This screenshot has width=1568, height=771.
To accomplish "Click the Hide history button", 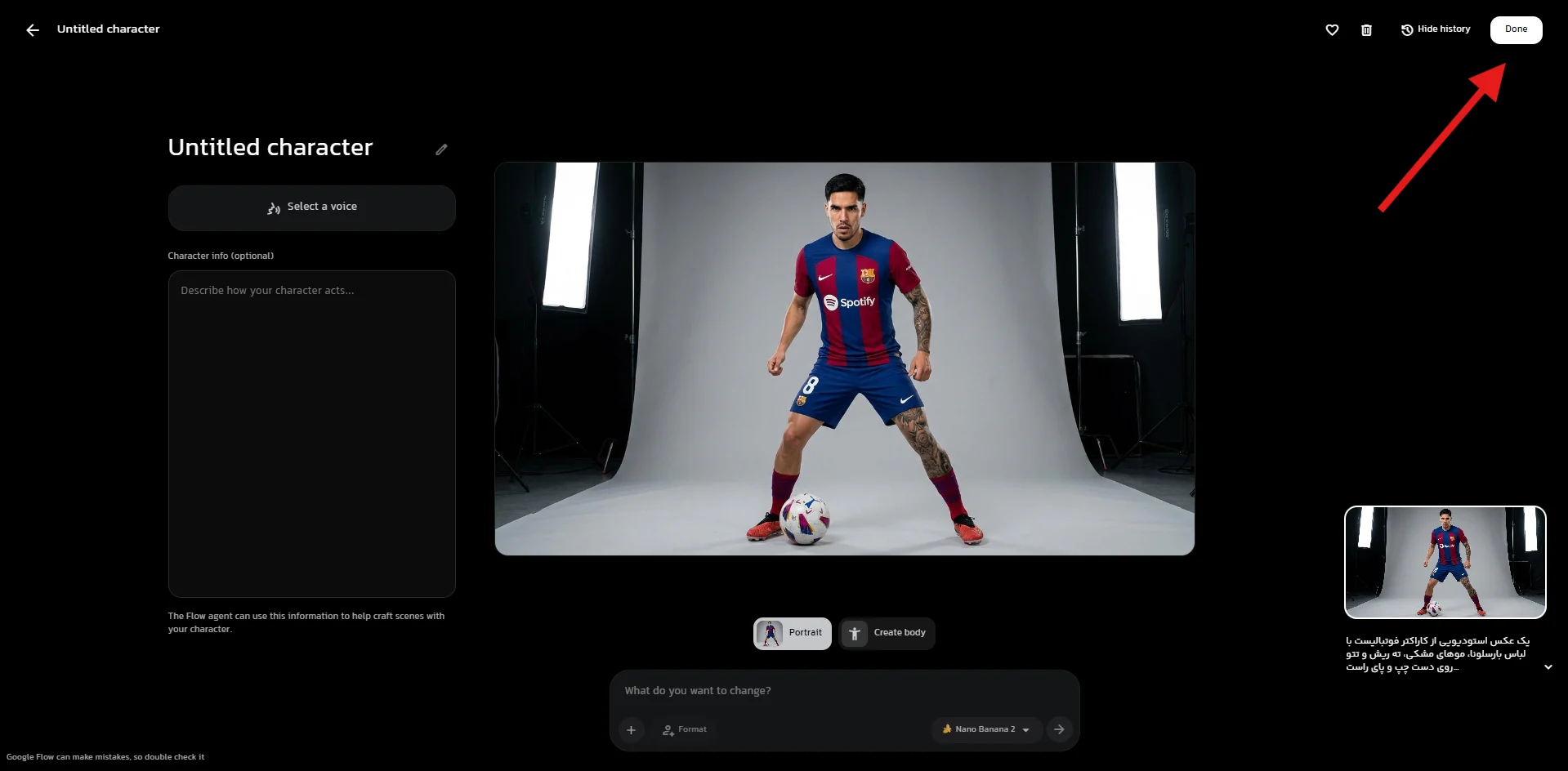I will (1436, 29).
